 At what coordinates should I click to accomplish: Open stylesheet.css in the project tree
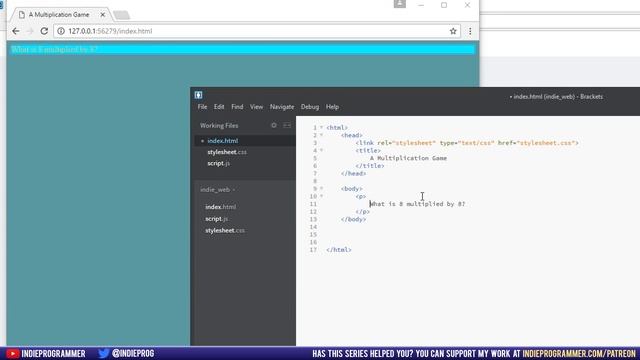click(x=225, y=231)
